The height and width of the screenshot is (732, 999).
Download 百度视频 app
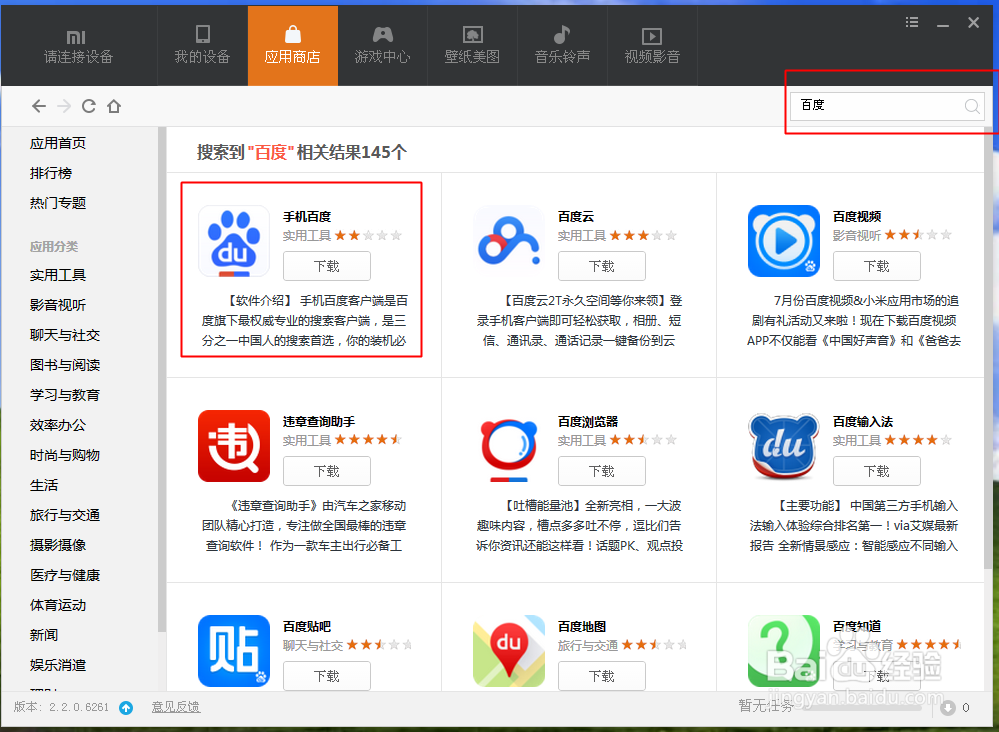coord(877,266)
